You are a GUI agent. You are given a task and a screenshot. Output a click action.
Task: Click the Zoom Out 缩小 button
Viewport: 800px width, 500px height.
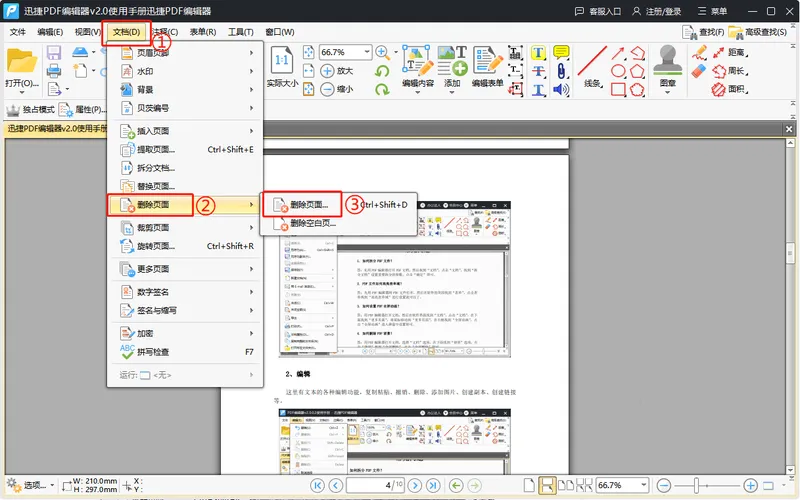(336, 89)
